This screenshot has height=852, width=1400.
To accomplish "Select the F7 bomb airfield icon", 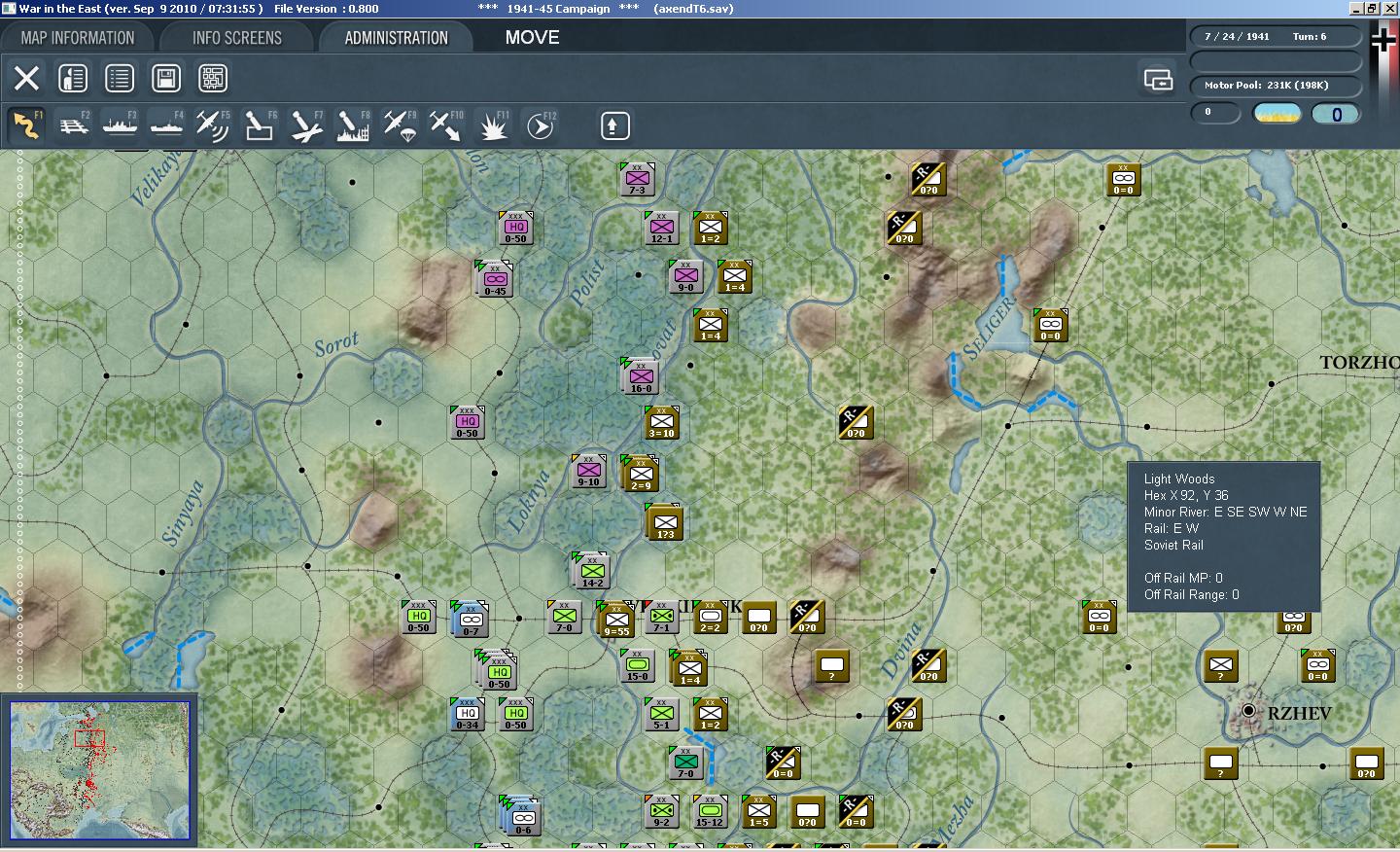I will (x=306, y=125).
